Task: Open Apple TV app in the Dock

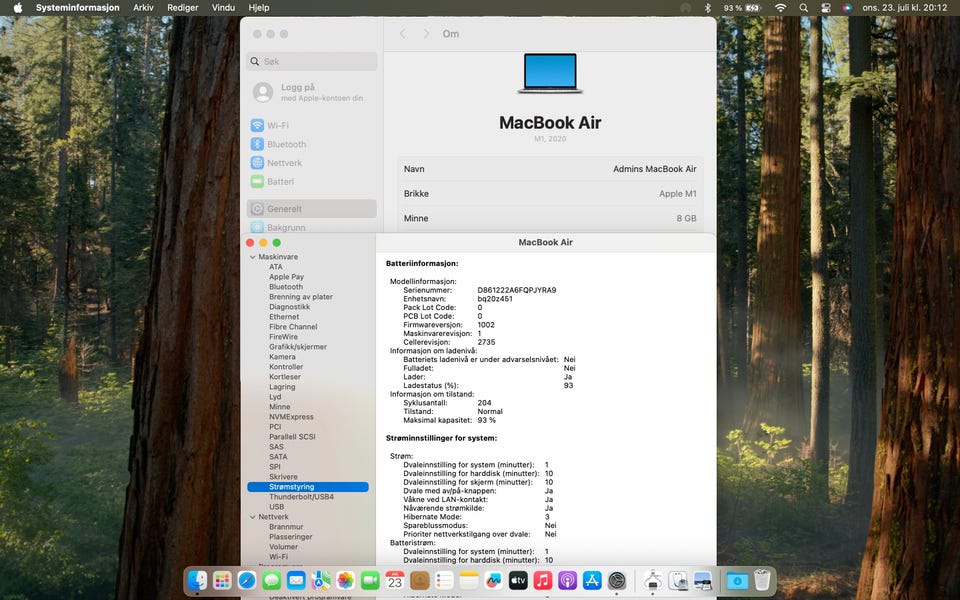Action: [x=518, y=580]
